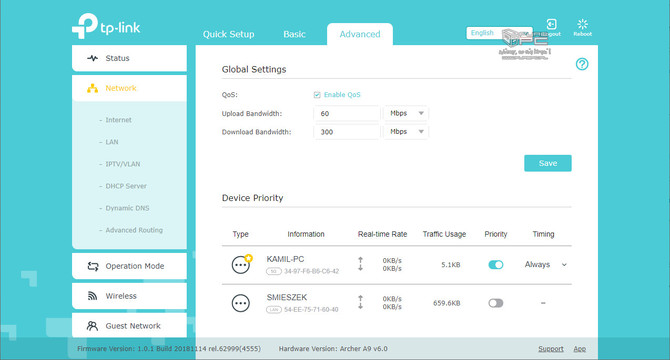This screenshot has height=360, width=670.
Task: Click the Operation Mode arrows icon
Action: (x=93, y=266)
